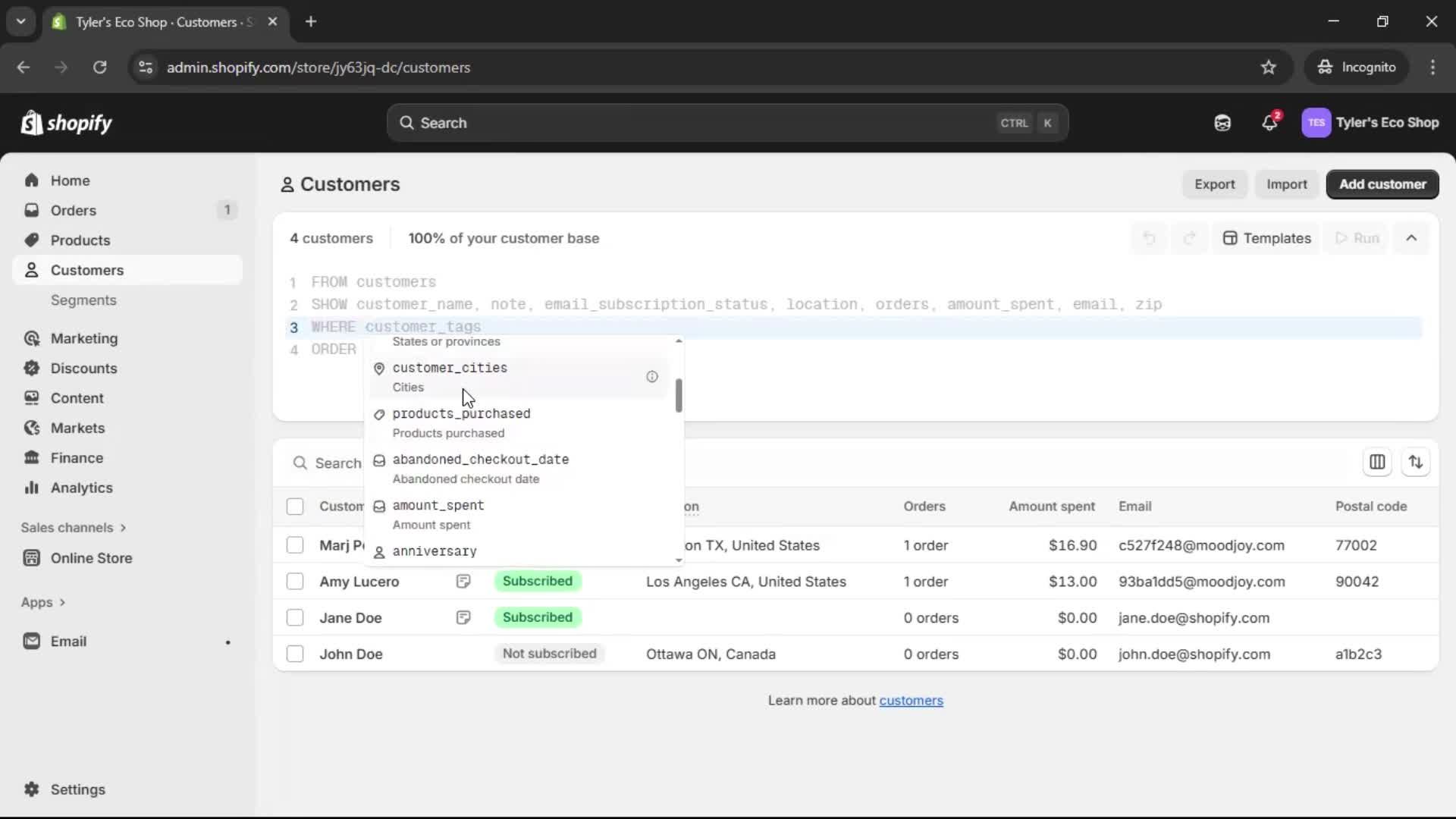Viewport: 1456px width, 819px height.
Task: Click the autocomplete list scrollbar thumb
Action: (x=679, y=396)
